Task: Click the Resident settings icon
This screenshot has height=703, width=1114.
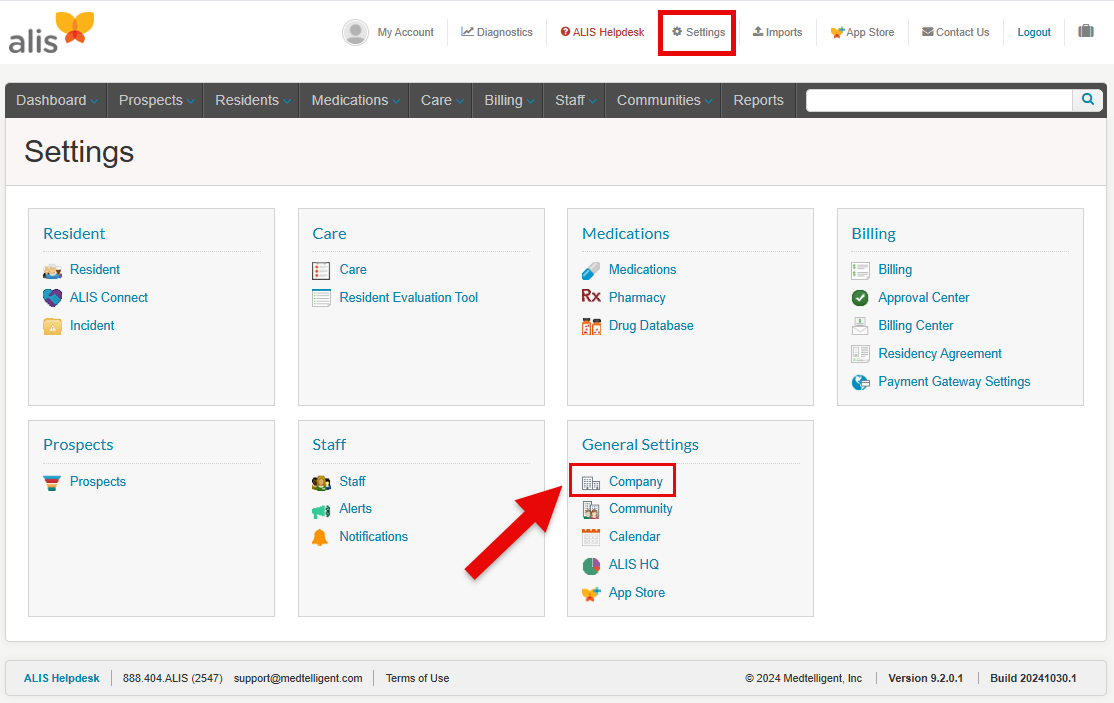Action: tap(52, 271)
